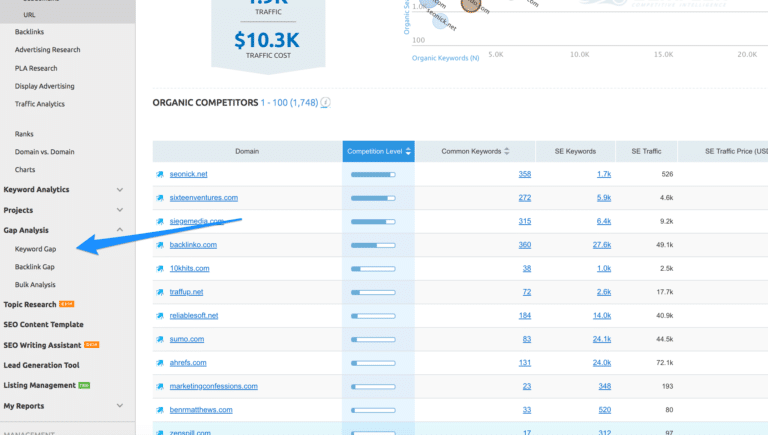Open Keyword Gap tool

point(35,249)
